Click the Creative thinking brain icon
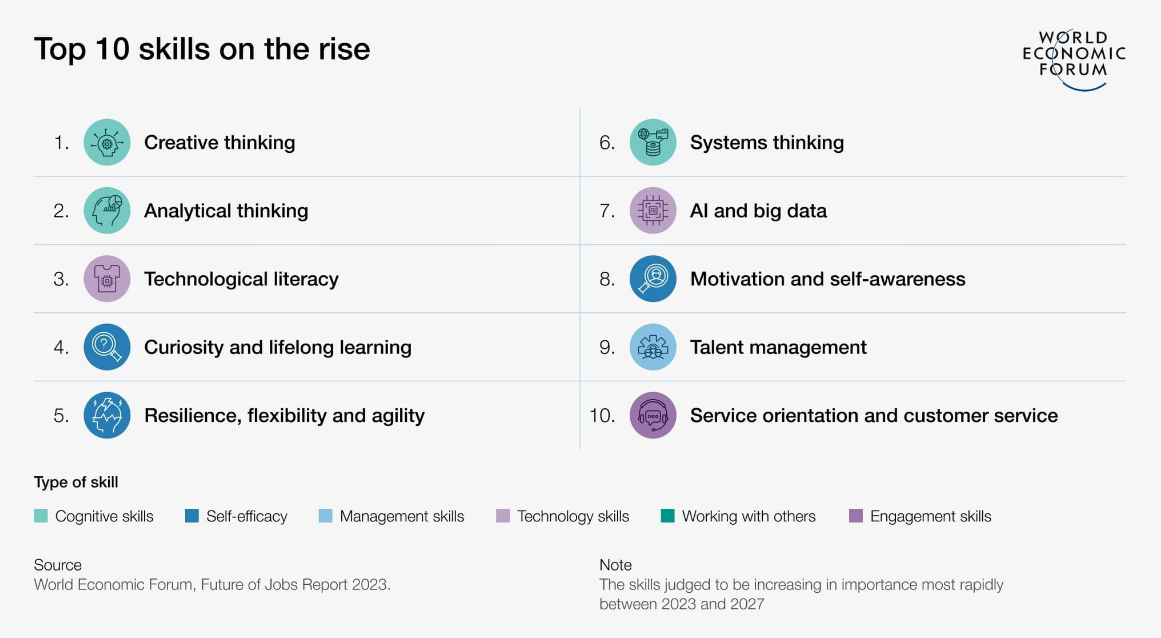1161x638 pixels. pyautogui.click(x=107, y=142)
